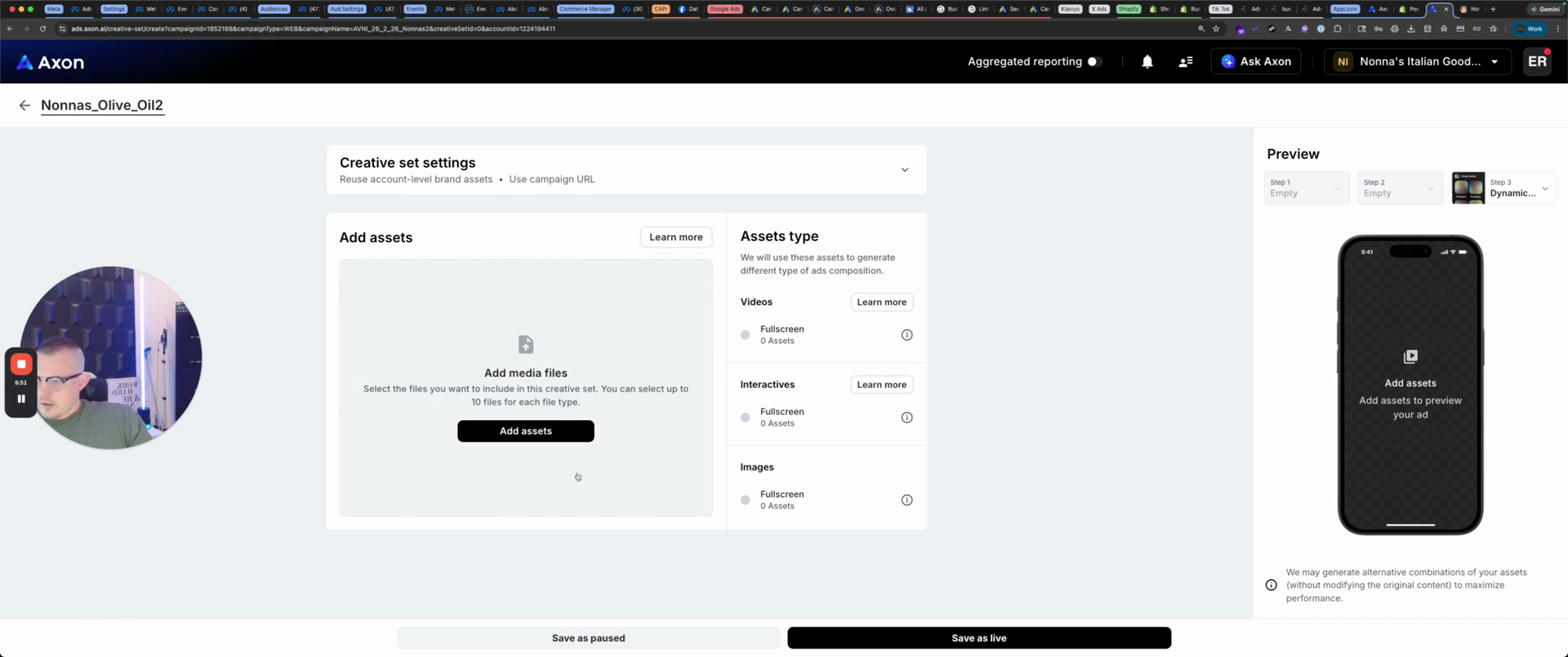Toggle Aggregated reporting switch
Image resolution: width=1568 pixels, height=657 pixels.
click(x=1094, y=61)
